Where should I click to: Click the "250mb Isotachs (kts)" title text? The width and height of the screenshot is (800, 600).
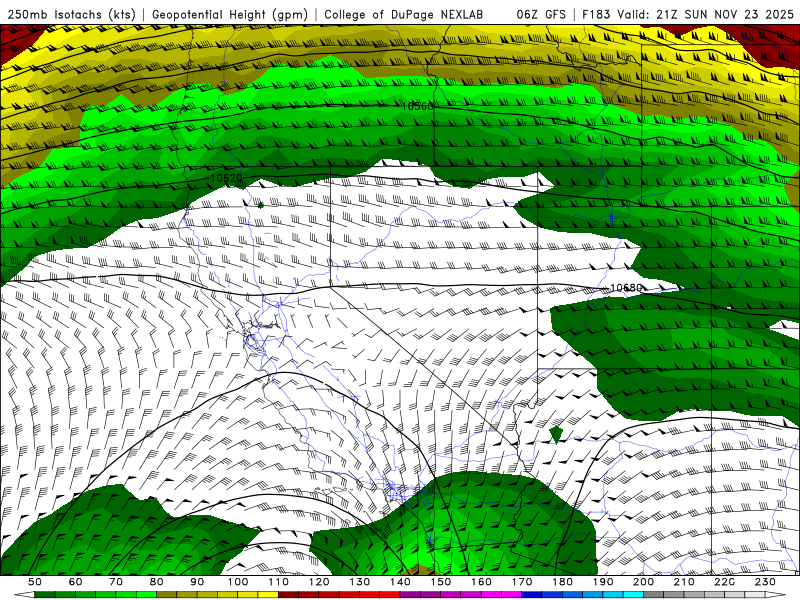[x=72, y=14]
